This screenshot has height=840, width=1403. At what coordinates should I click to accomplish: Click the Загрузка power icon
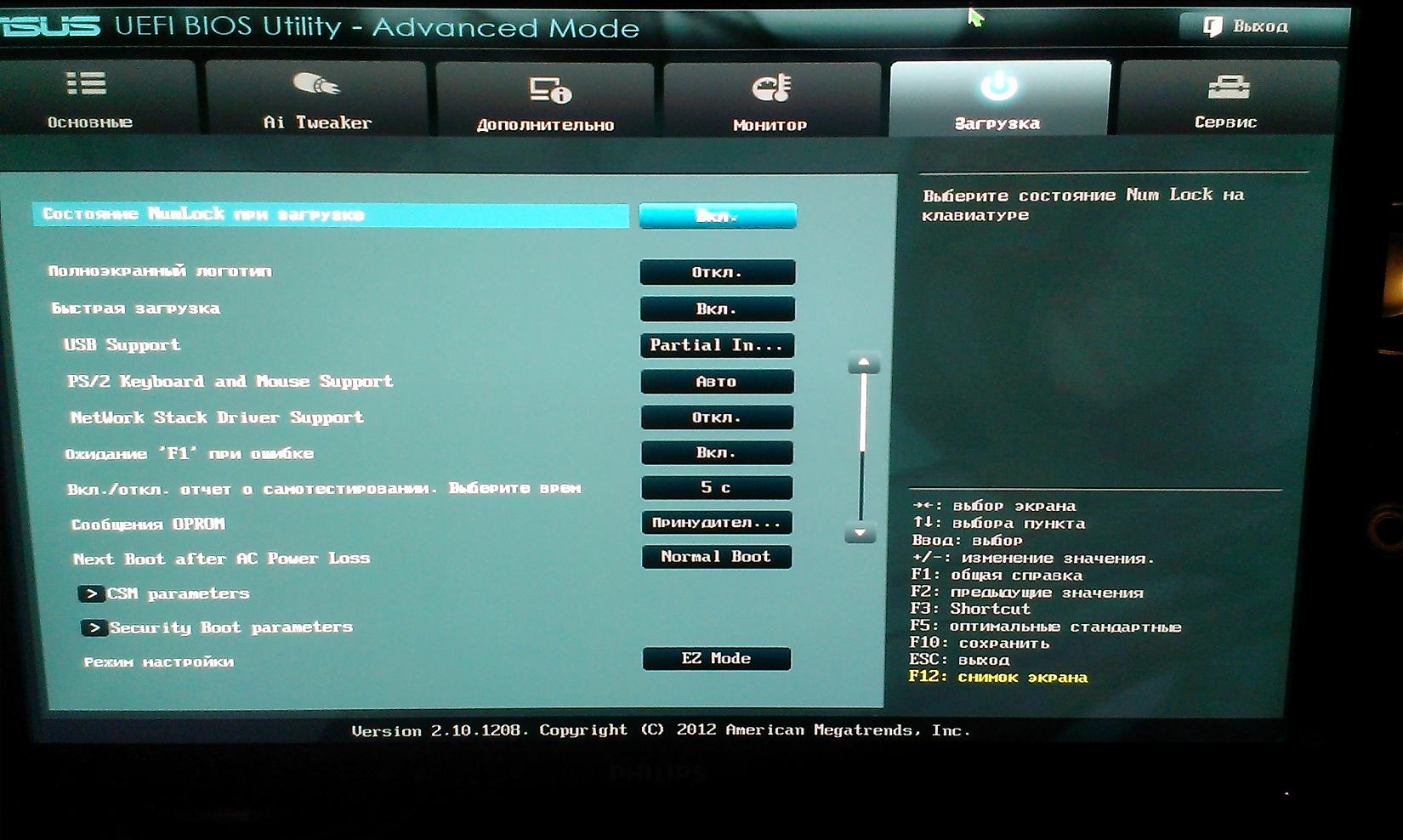point(998,85)
